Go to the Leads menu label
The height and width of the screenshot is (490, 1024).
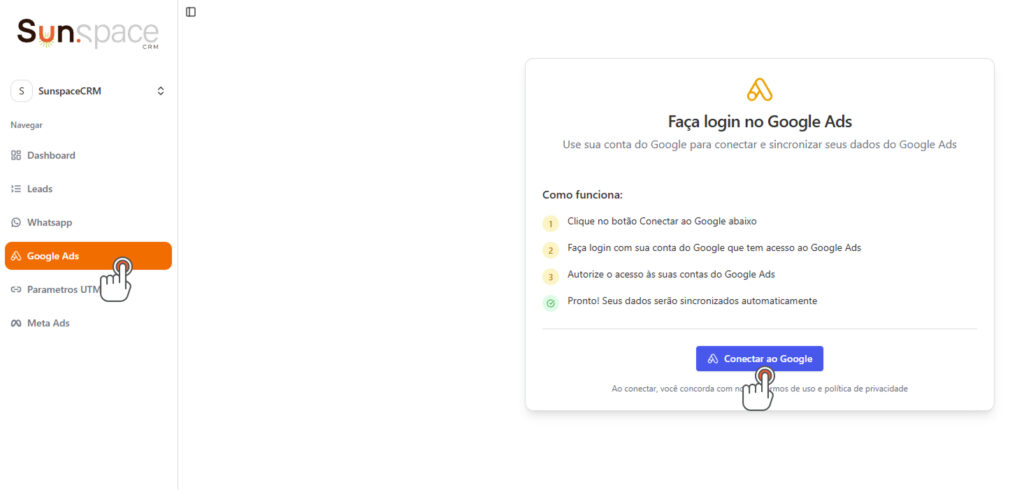pos(40,189)
